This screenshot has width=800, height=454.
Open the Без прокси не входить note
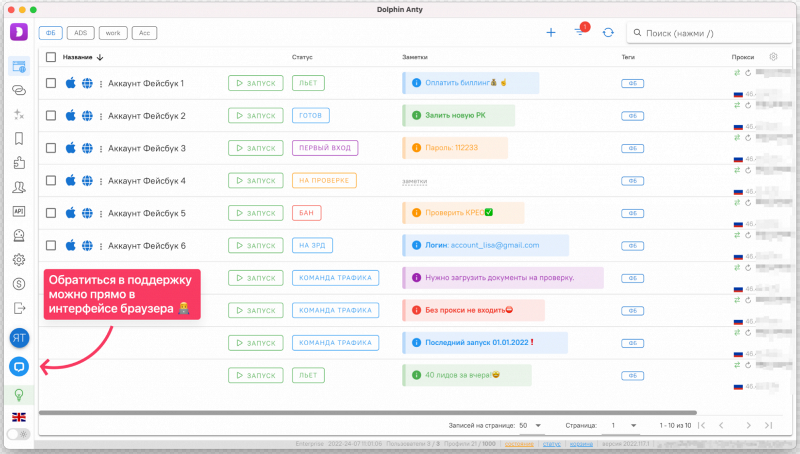[x=473, y=310]
